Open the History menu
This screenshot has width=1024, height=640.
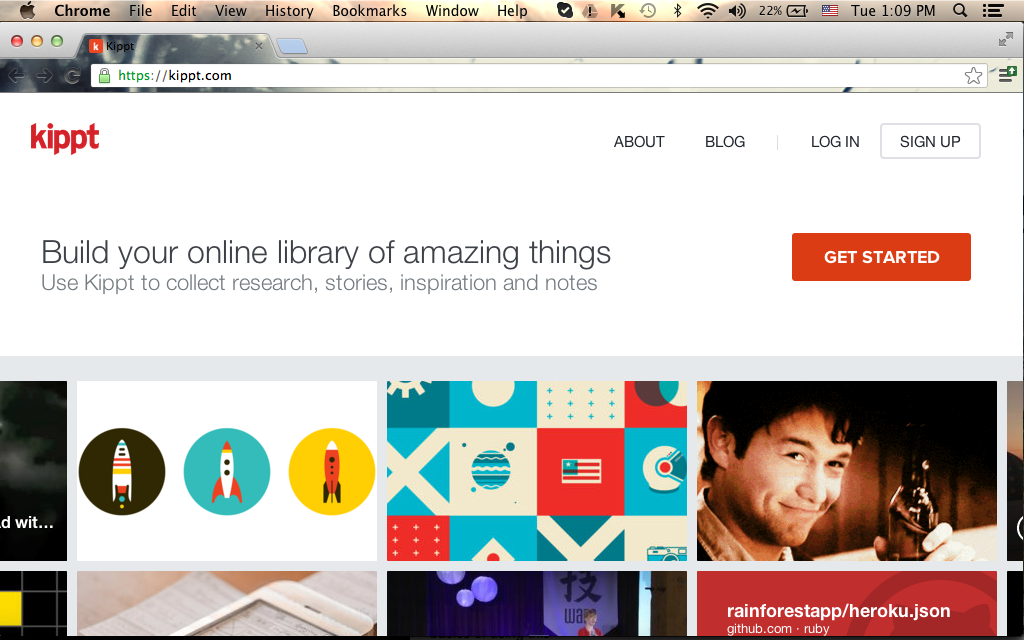289,10
